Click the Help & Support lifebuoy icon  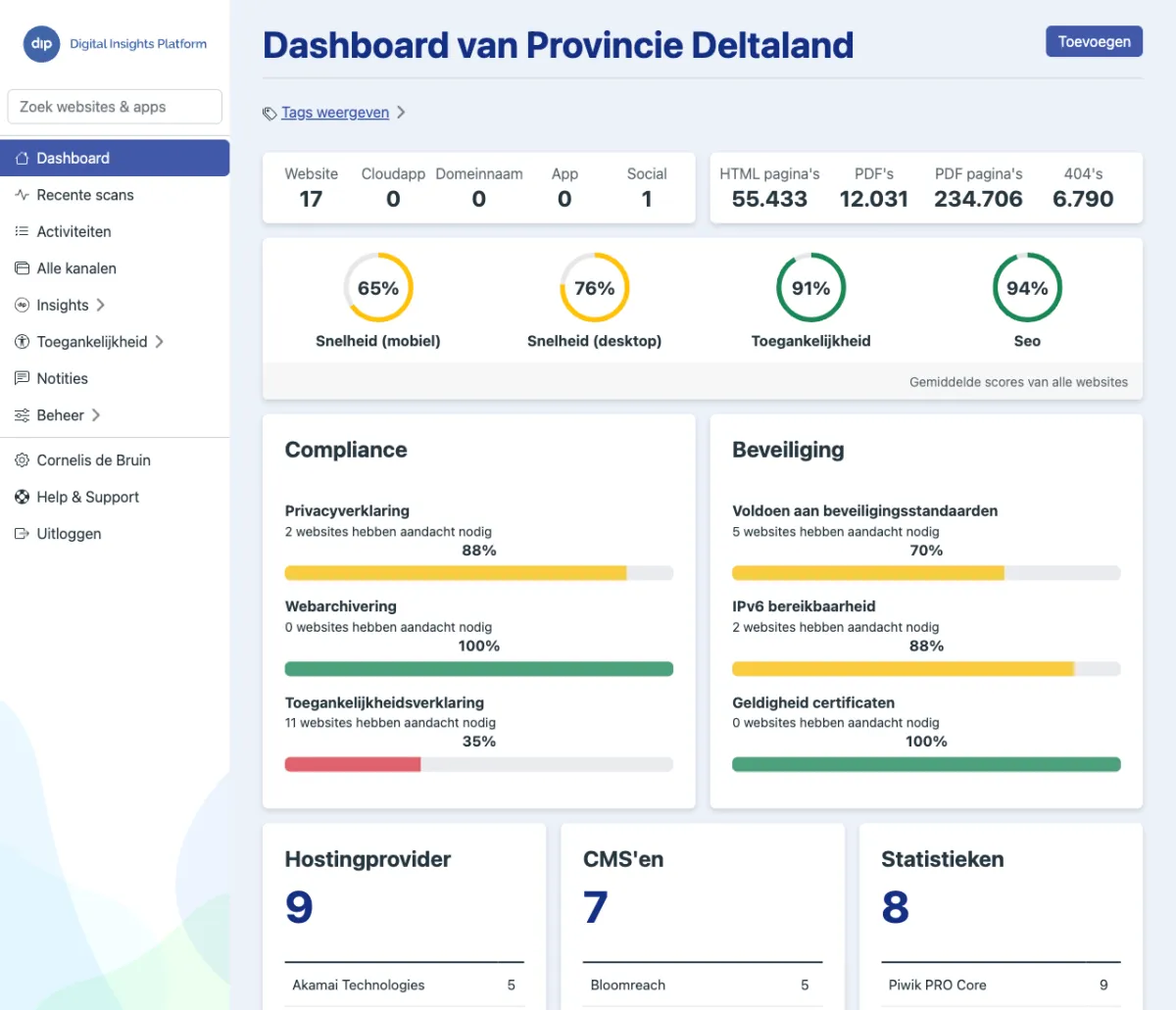point(22,497)
